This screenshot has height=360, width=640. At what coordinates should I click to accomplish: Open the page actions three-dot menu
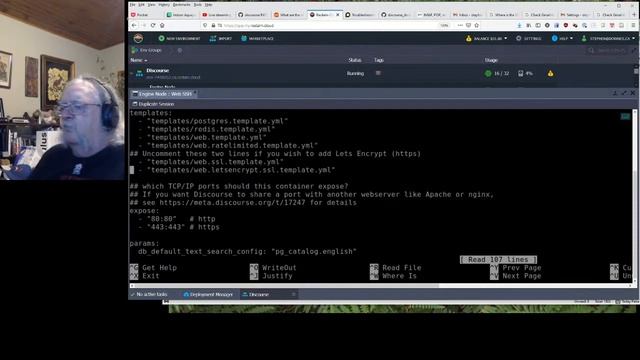click(460, 25)
